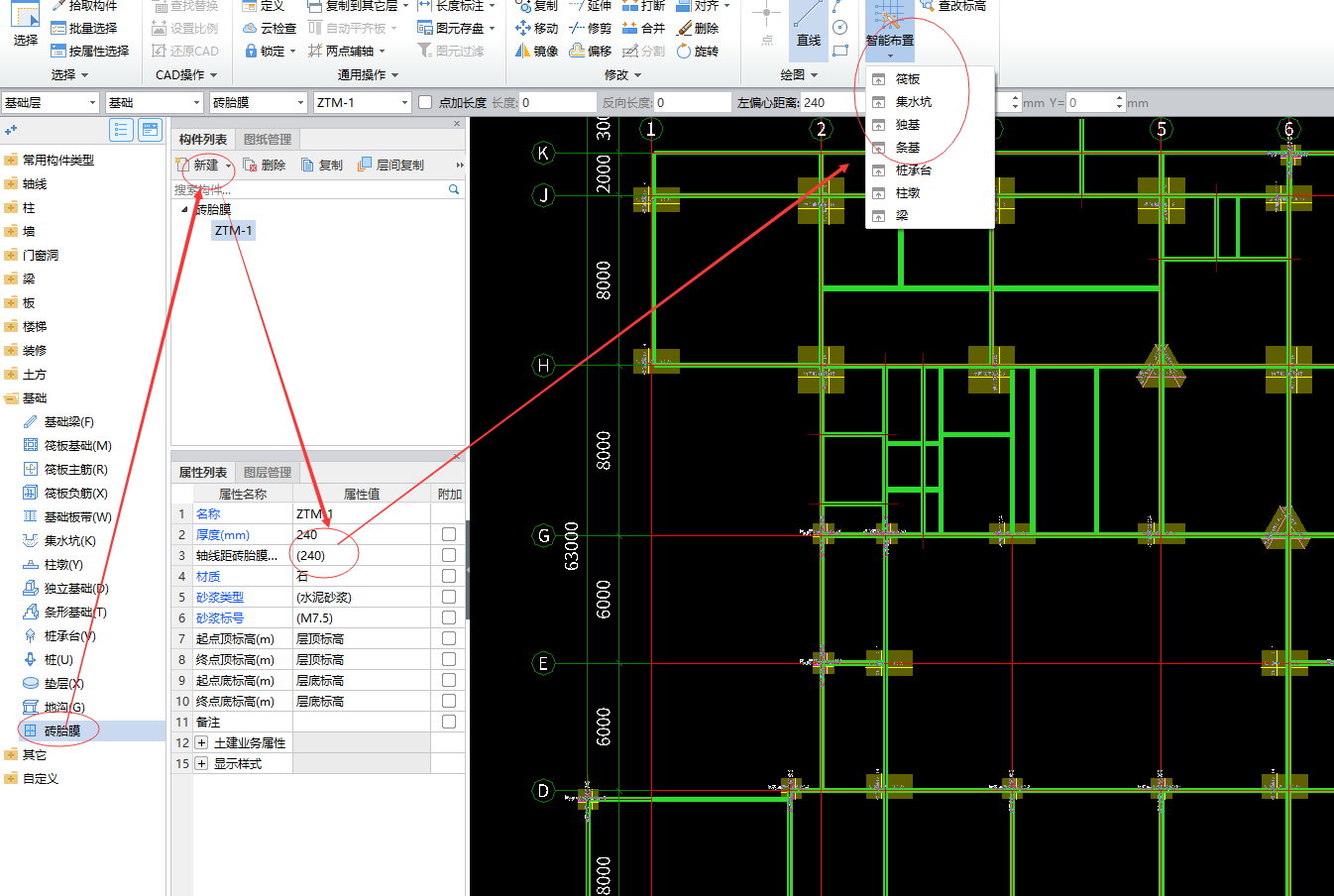Collapse the 砖胎膜 tree node
This screenshot has height=896, width=1334.
184,209
